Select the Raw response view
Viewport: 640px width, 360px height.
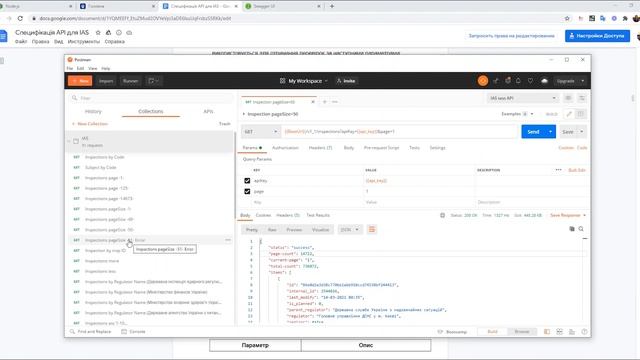pyautogui.click(x=272, y=230)
